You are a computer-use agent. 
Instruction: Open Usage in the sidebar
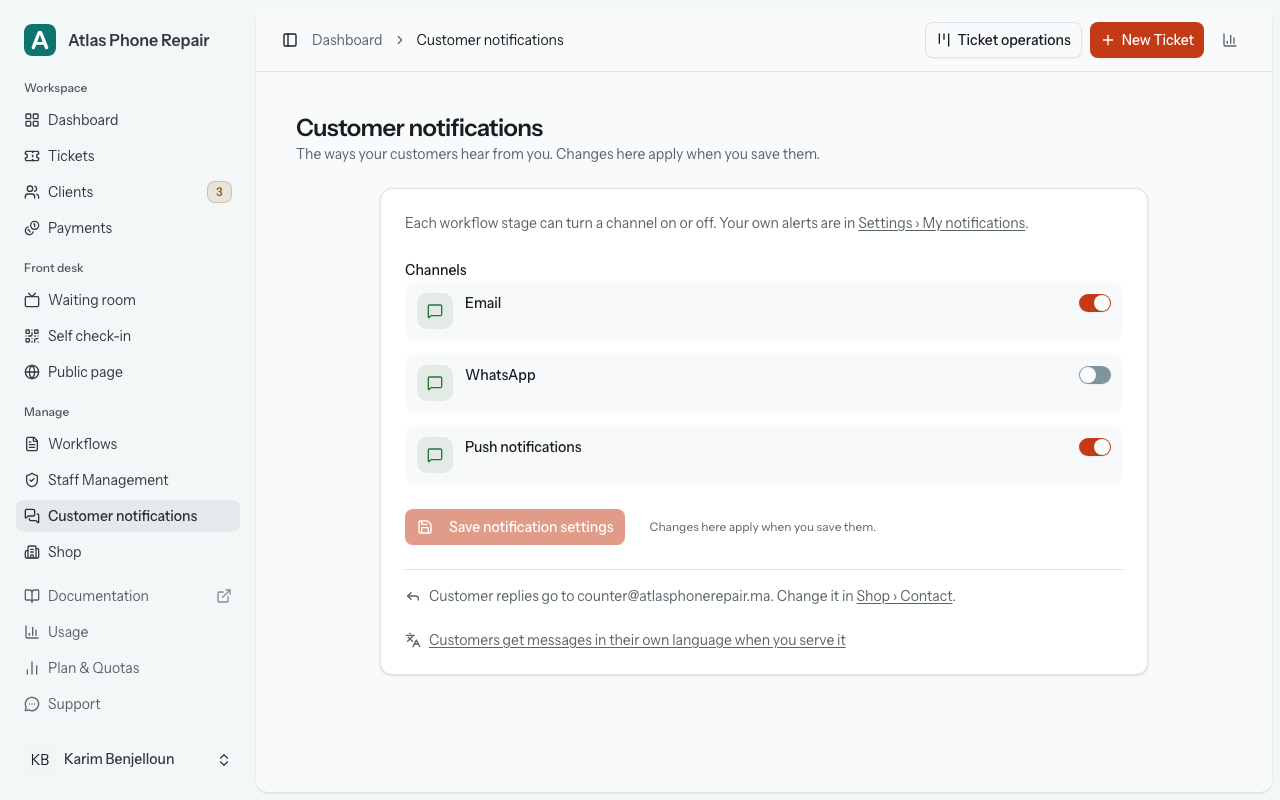(128, 632)
